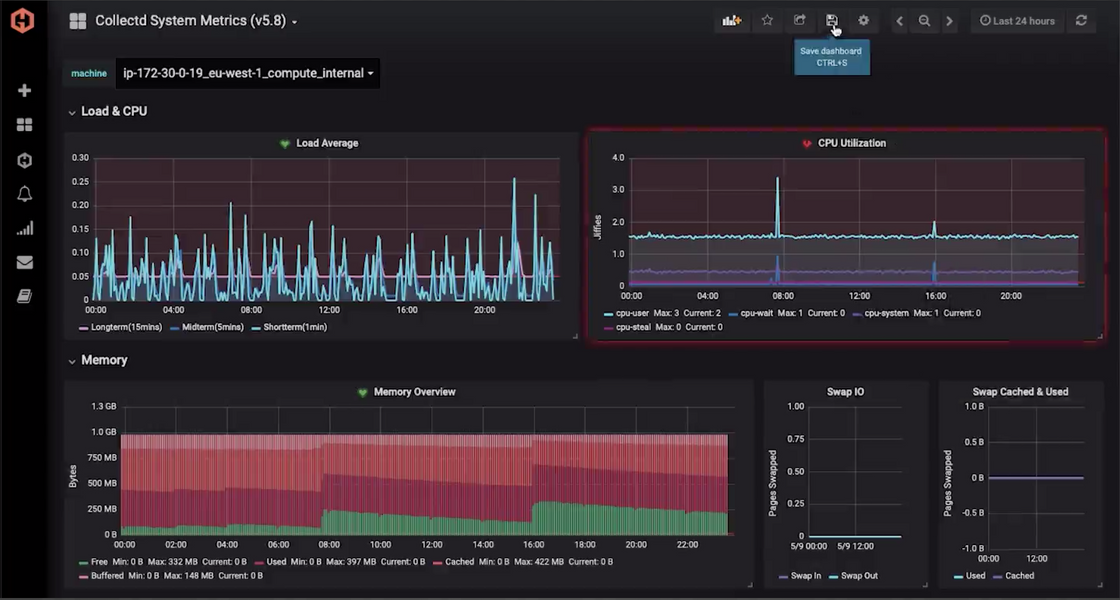Viewport: 1120px width, 600px height.
Task: Star this dashboard as favorite
Action: (x=767, y=21)
